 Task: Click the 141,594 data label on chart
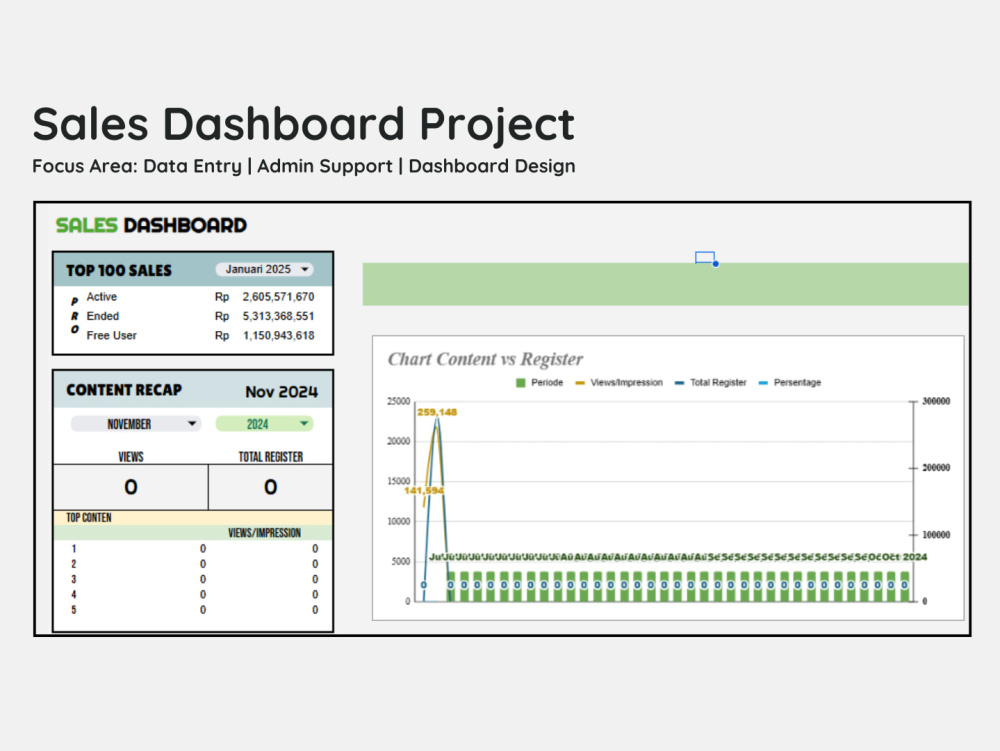coord(423,490)
